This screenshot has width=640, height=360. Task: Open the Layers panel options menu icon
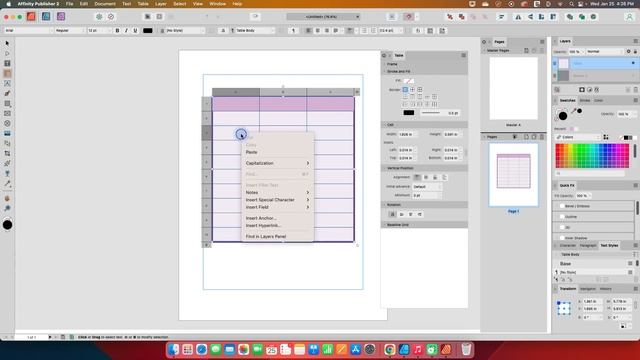tap(636, 41)
